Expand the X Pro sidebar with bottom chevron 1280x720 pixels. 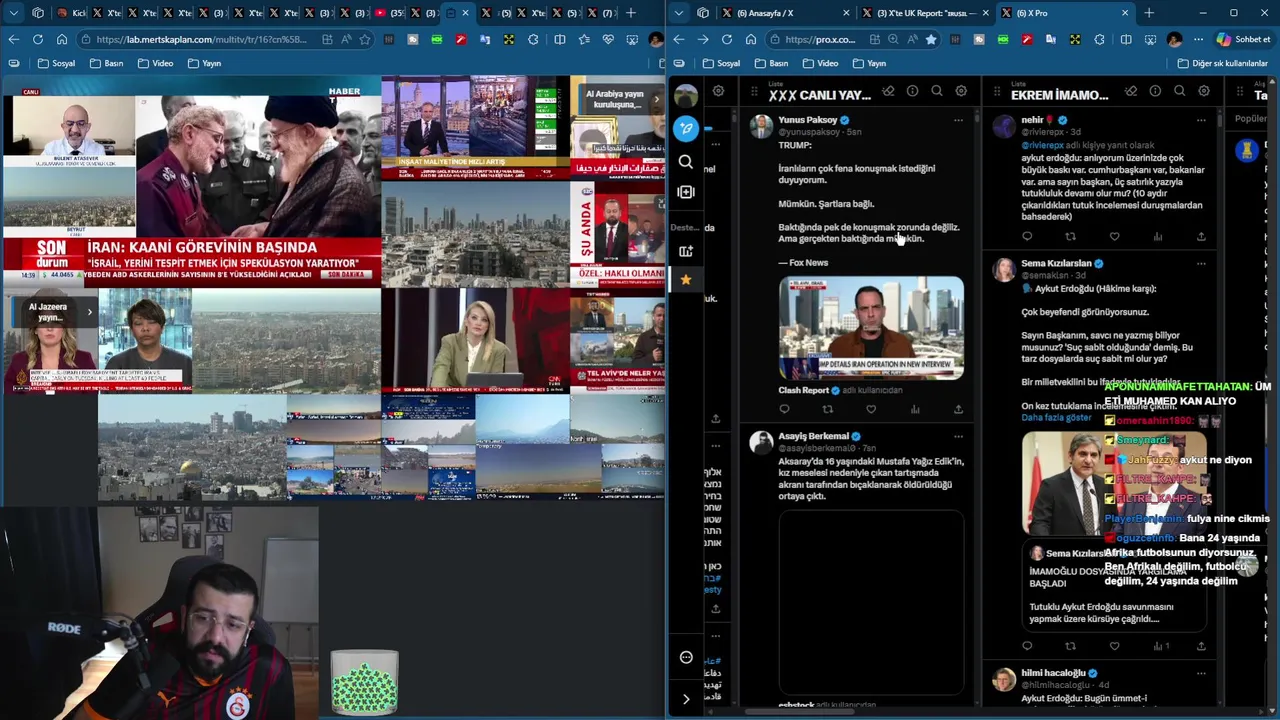click(x=686, y=699)
